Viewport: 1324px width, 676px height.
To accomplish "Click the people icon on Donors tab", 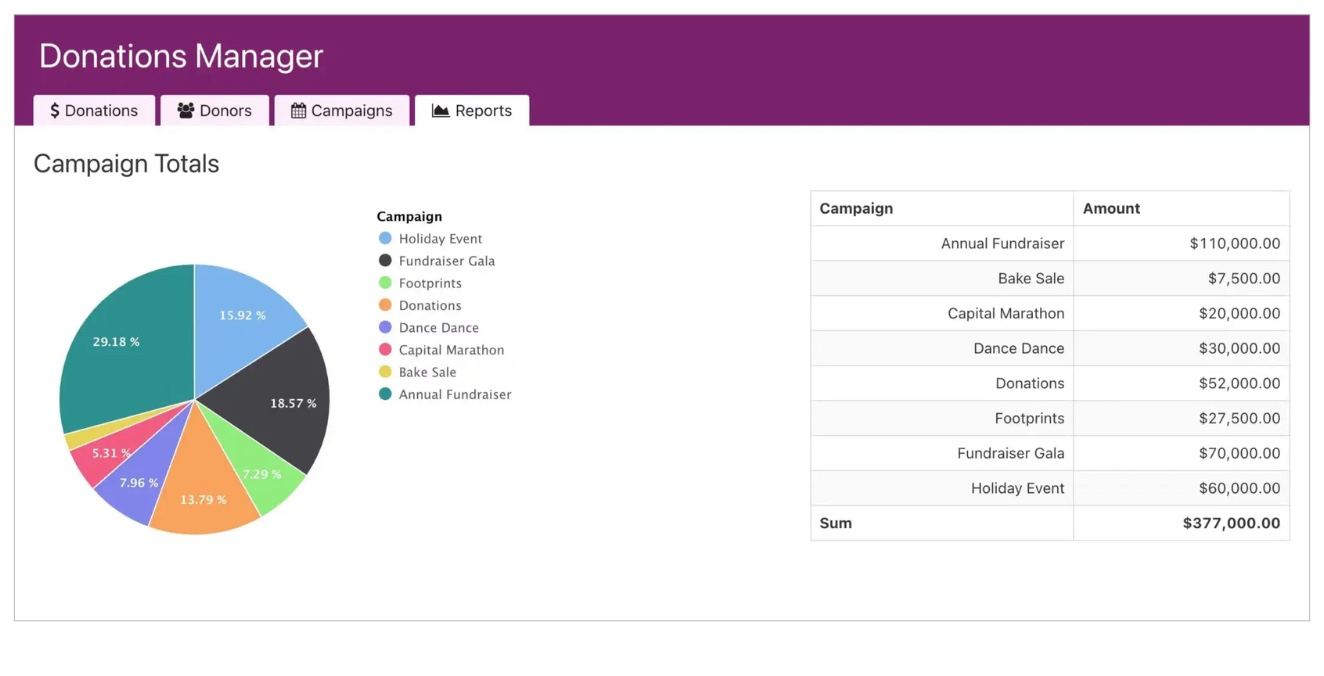I will click(x=185, y=111).
